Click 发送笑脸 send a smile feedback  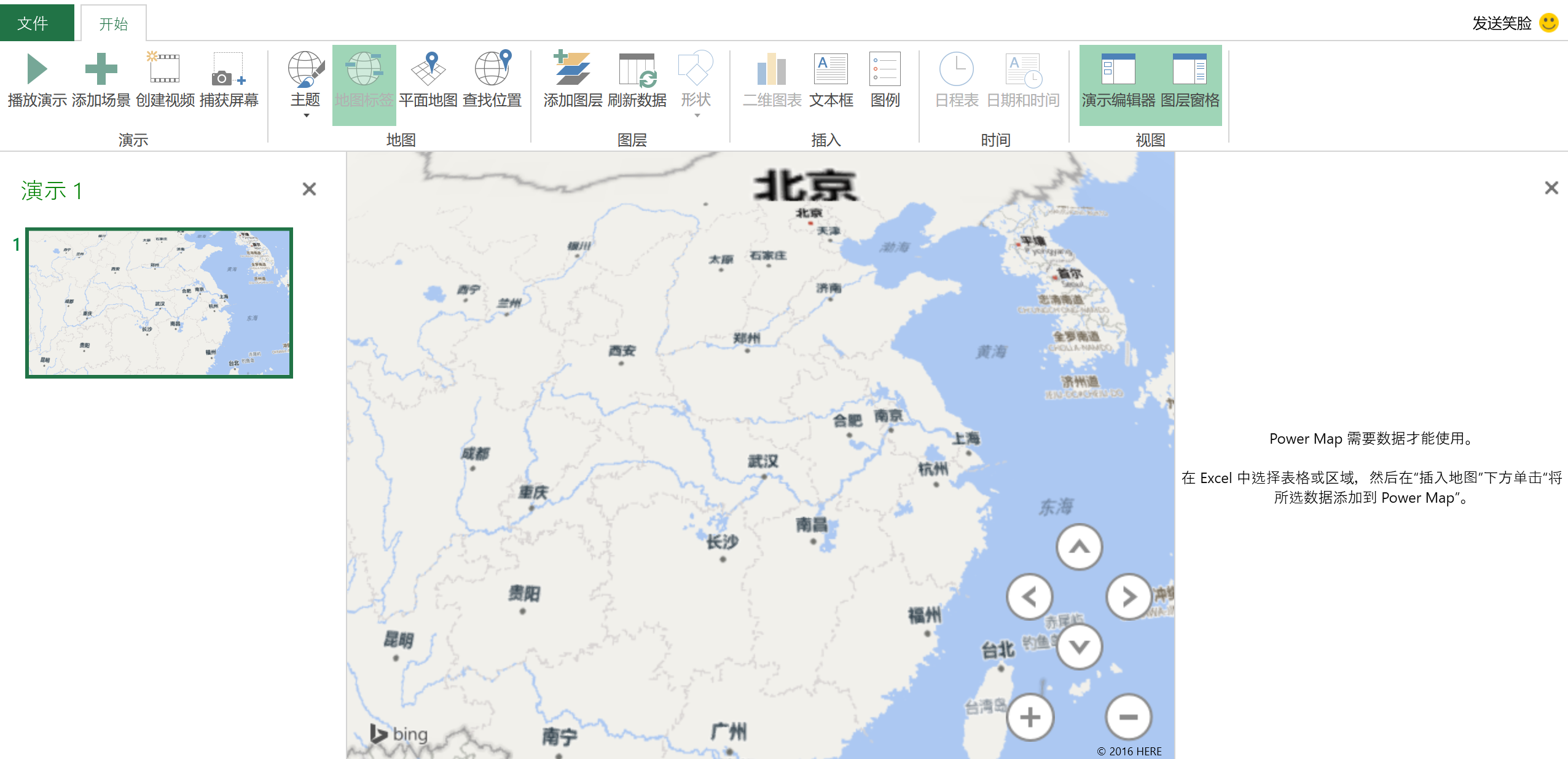pos(1515,23)
